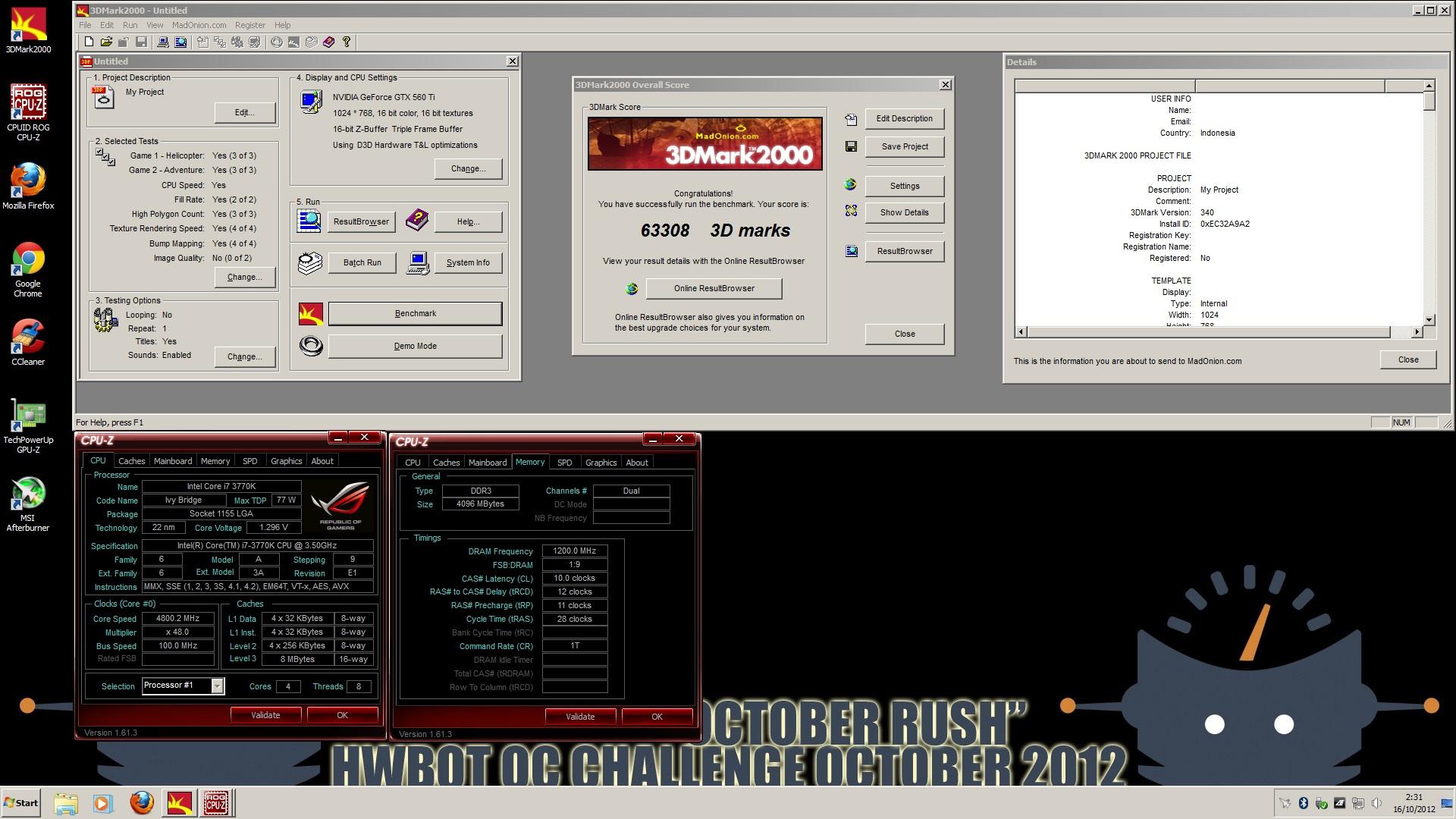This screenshot has height=819, width=1456.
Task: Click the Firefox icon in the taskbar
Action: coord(142,802)
